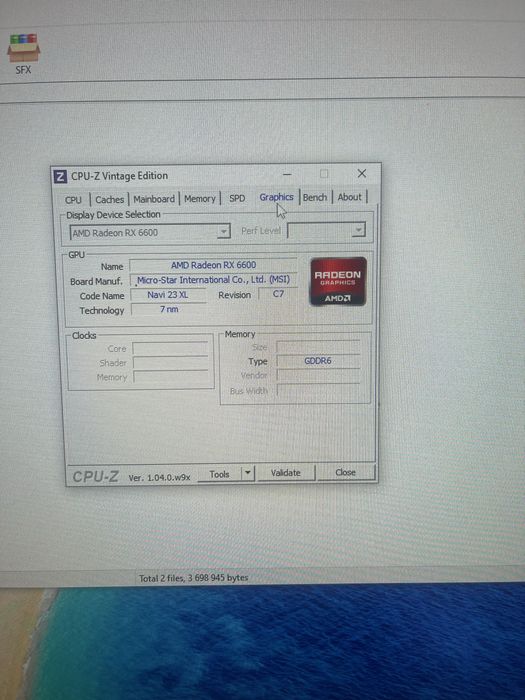Image resolution: width=525 pixels, height=700 pixels.
Task: Switch to the Caches tab
Action: pos(109,200)
